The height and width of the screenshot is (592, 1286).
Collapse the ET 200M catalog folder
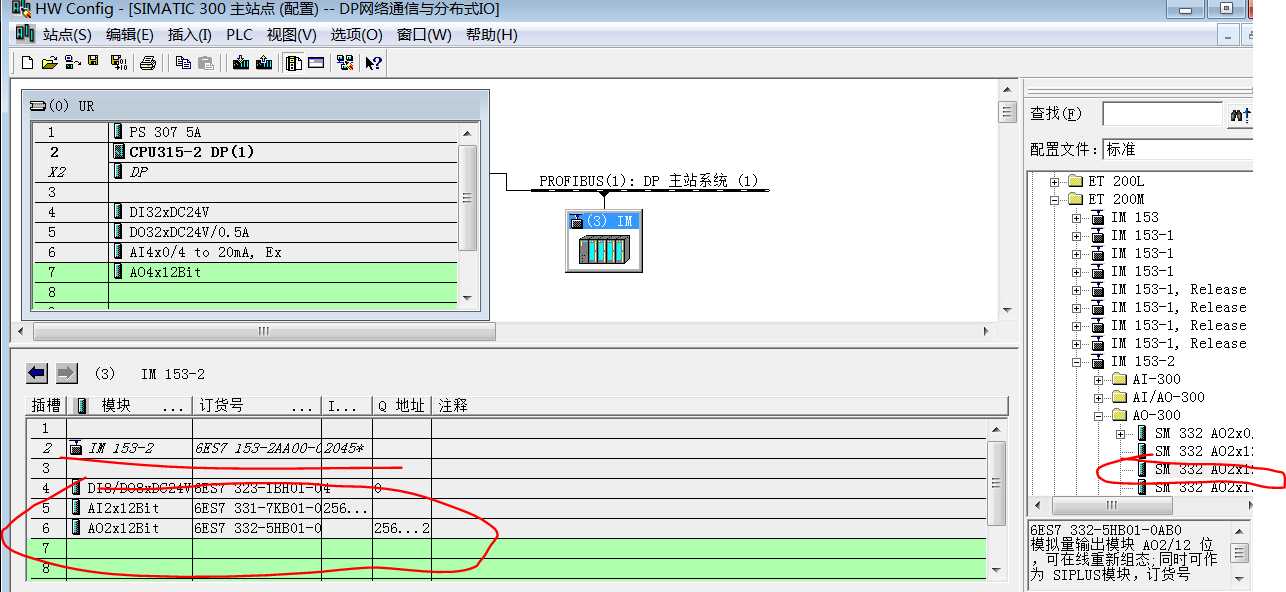point(1054,199)
